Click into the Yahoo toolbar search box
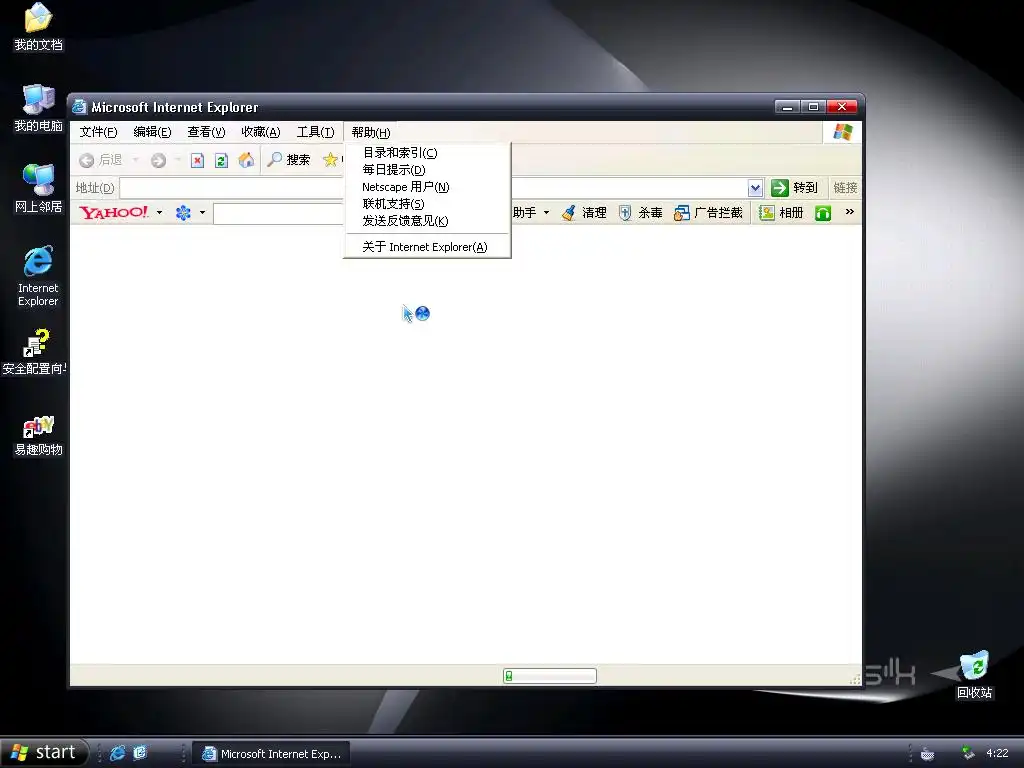1024x768 pixels. pyautogui.click(x=278, y=214)
